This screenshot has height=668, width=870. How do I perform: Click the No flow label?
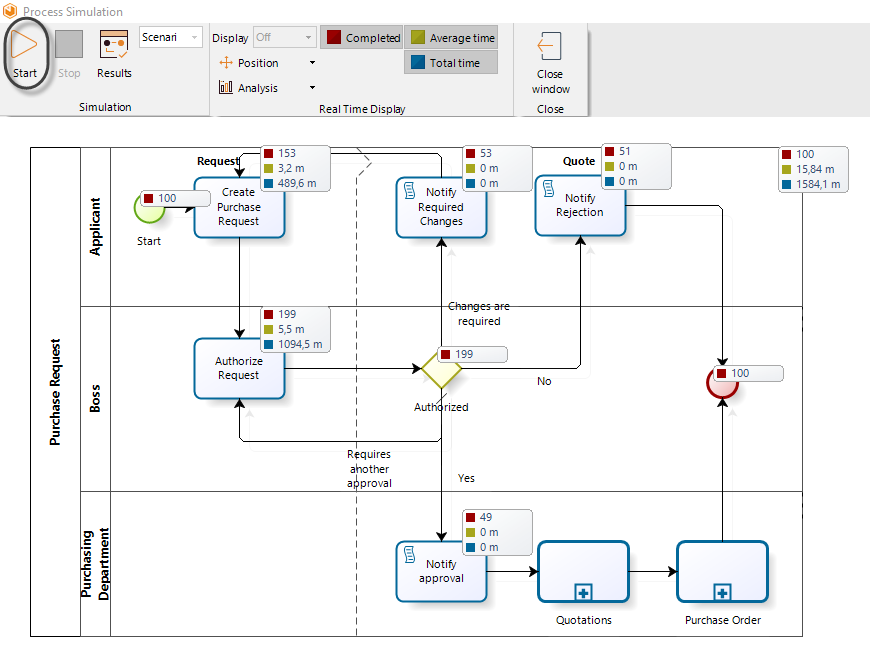coord(544,381)
